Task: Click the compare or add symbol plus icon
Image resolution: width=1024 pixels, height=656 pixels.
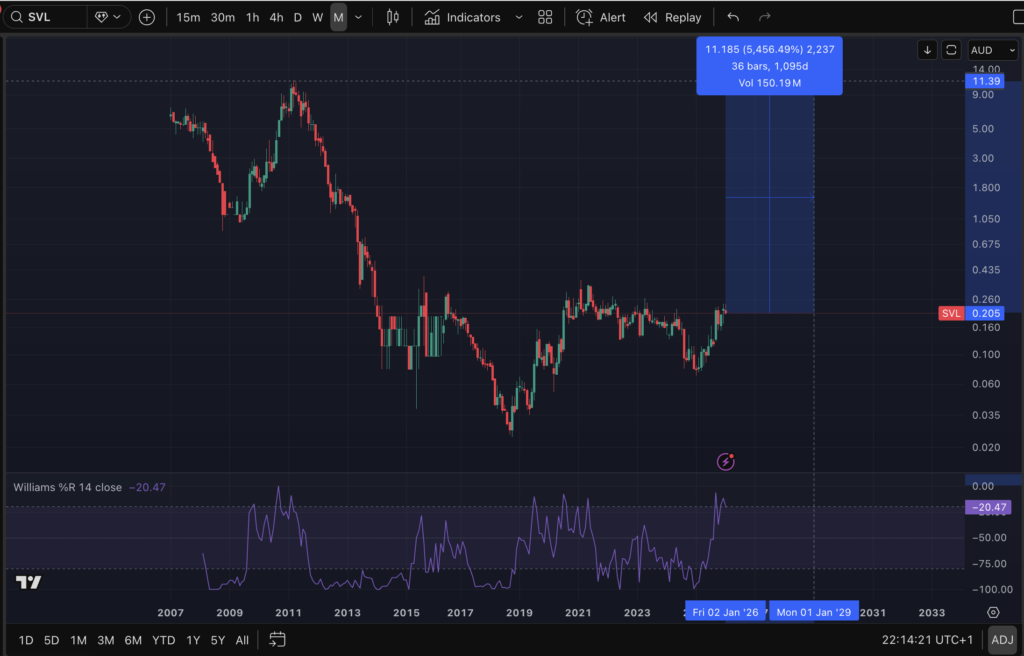Action: (147, 17)
